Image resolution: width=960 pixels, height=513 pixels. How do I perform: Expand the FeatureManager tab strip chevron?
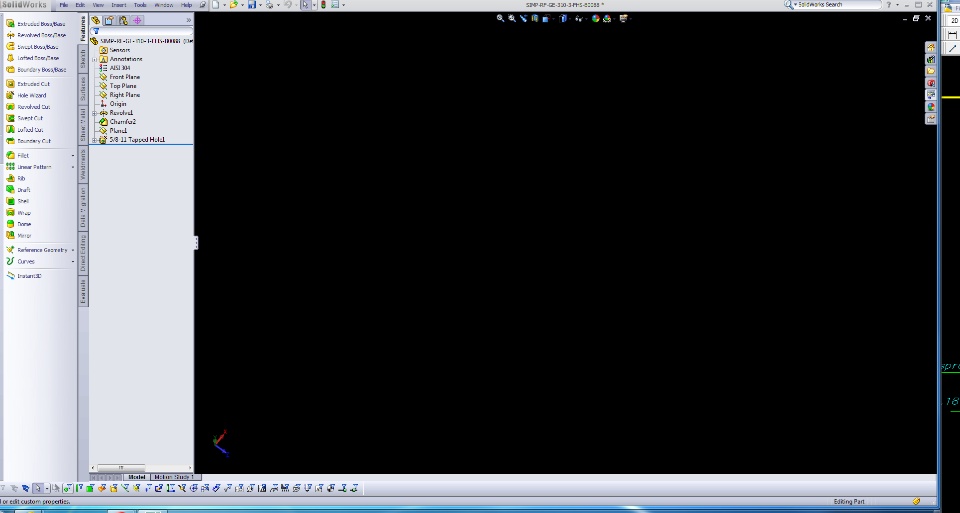(189, 20)
